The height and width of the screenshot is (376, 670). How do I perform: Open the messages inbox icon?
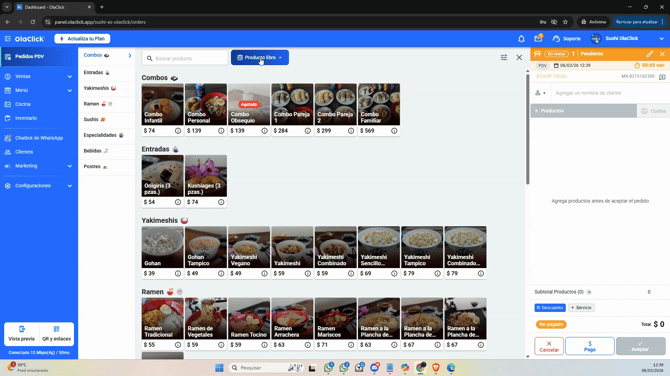pyautogui.click(x=538, y=38)
